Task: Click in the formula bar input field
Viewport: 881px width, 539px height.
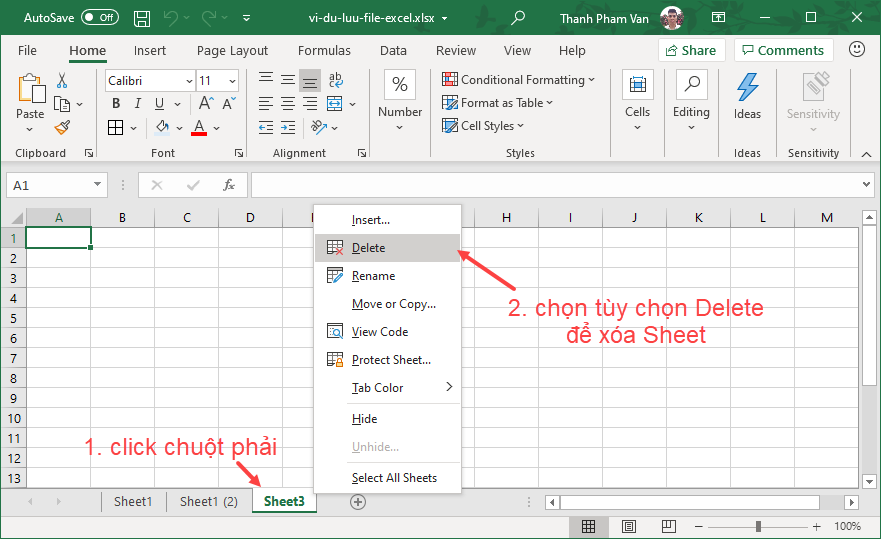Action: point(555,185)
